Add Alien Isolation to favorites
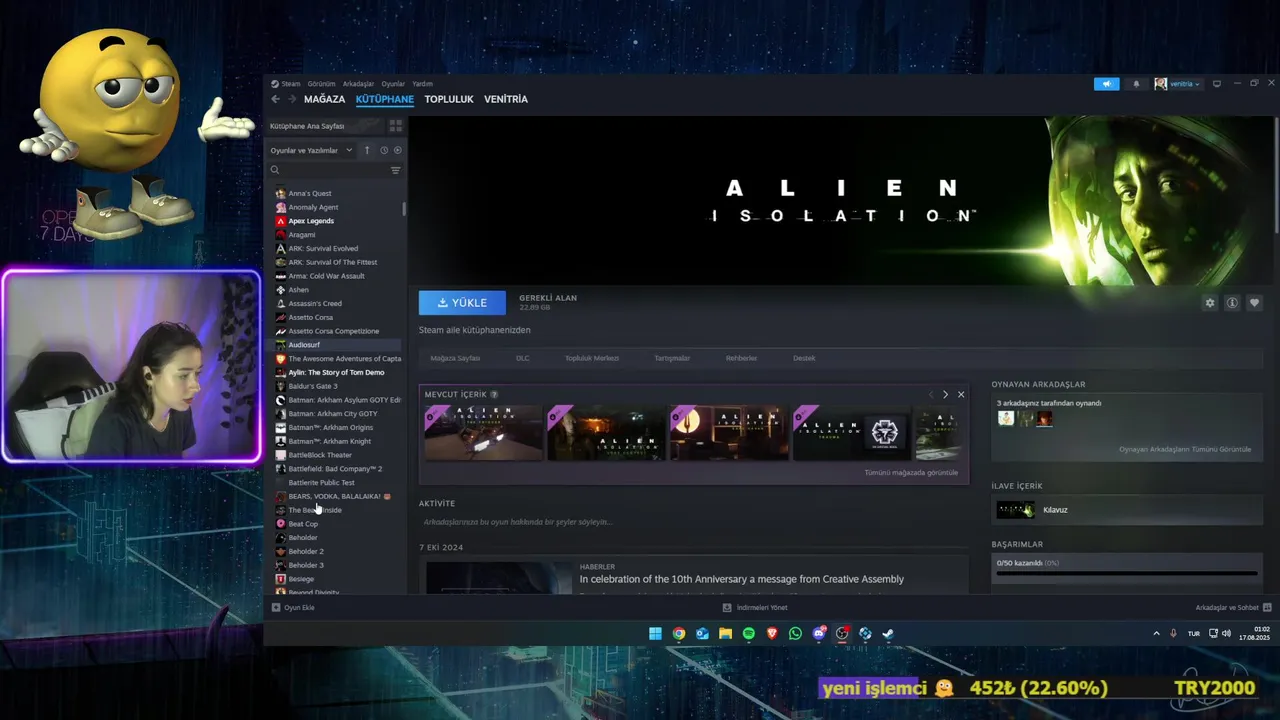Screen dimensions: 1280x720 point(1255,303)
